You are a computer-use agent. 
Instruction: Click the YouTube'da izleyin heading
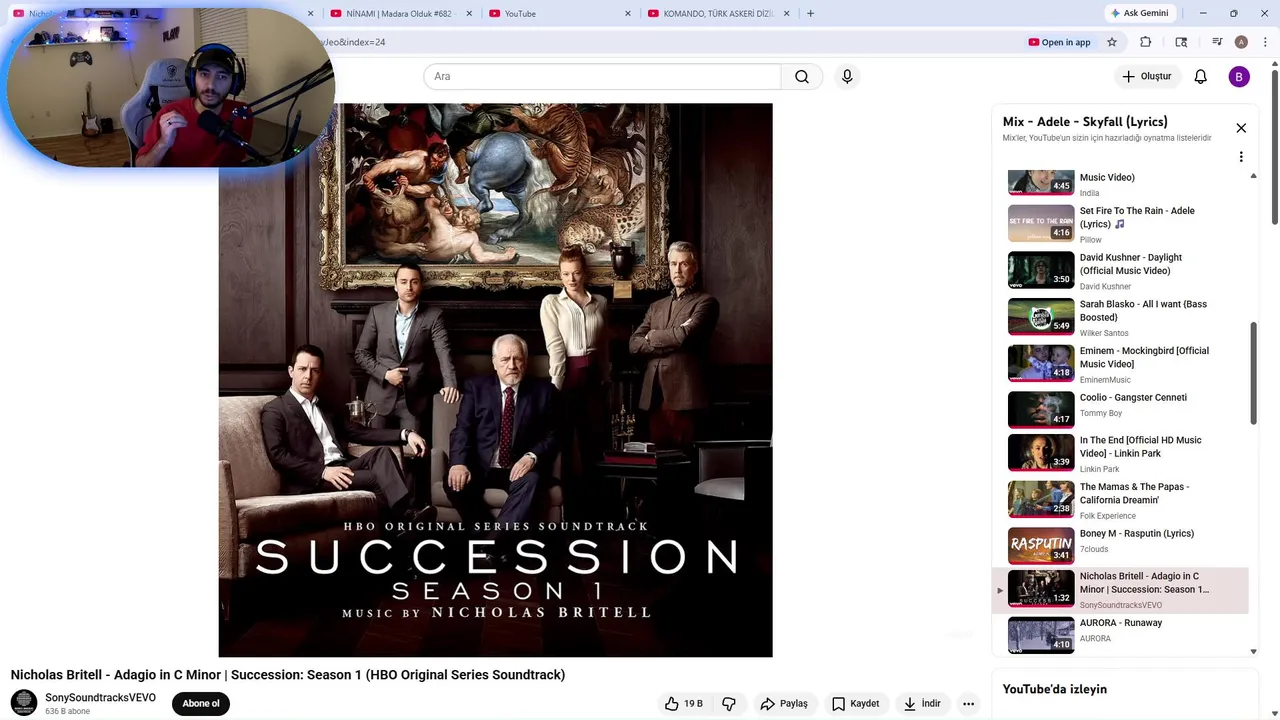click(x=1055, y=689)
